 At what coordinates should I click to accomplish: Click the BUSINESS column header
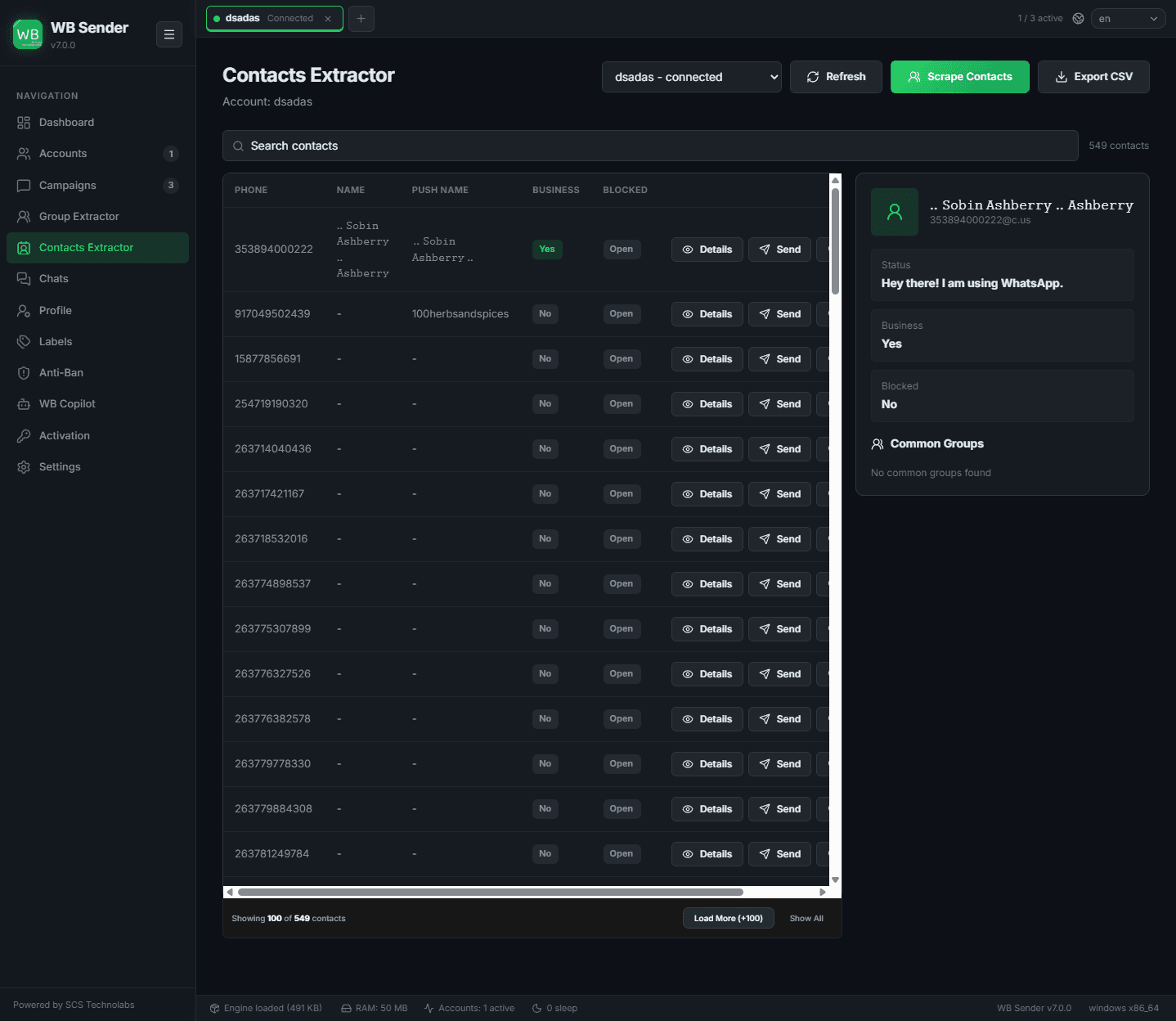point(556,190)
